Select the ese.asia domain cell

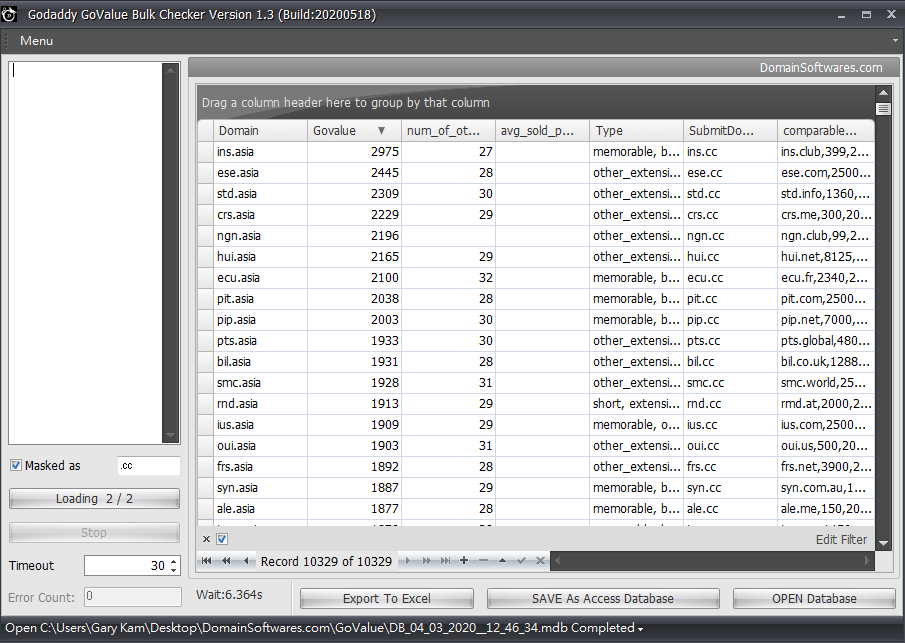click(x=260, y=173)
